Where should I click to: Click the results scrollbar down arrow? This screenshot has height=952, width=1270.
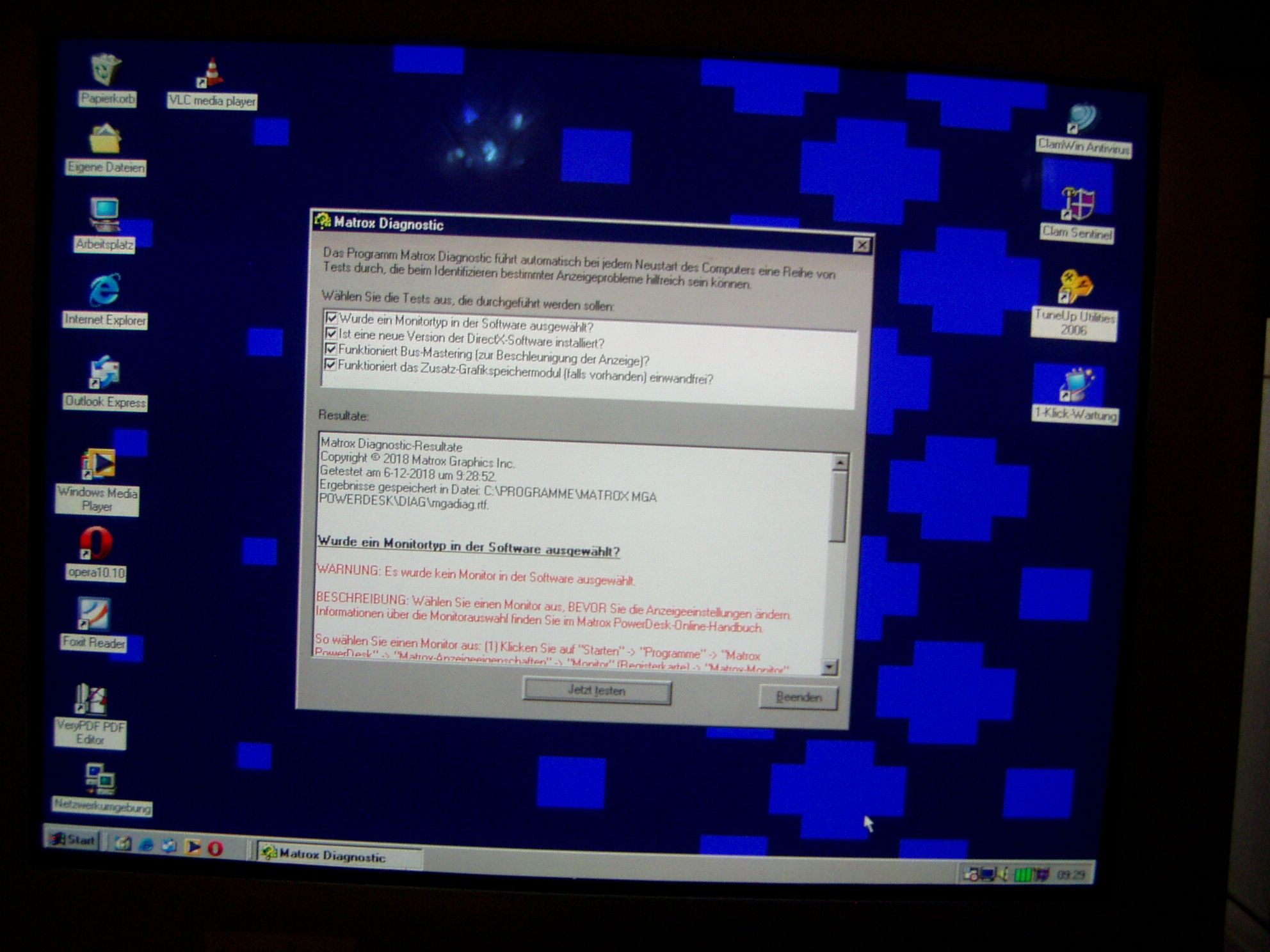point(830,667)
